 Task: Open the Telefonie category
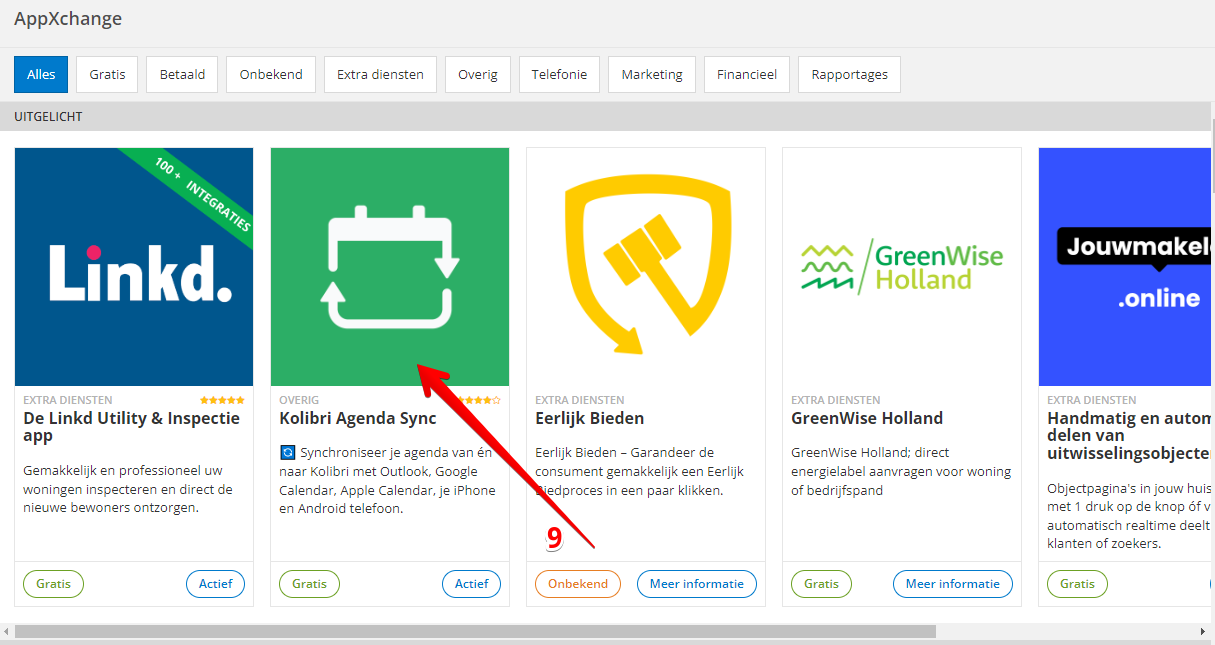pyautogui.click(x=559, y=74)
